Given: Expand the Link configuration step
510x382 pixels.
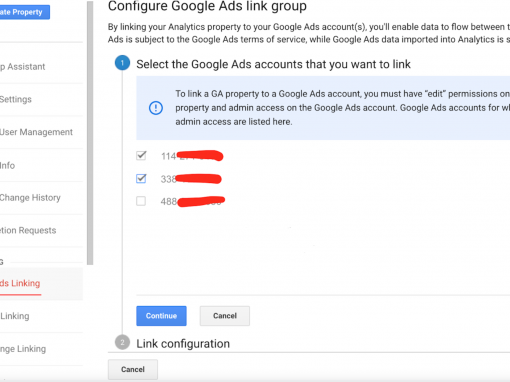Looking at the screenshot, I should tap(183, 343).
